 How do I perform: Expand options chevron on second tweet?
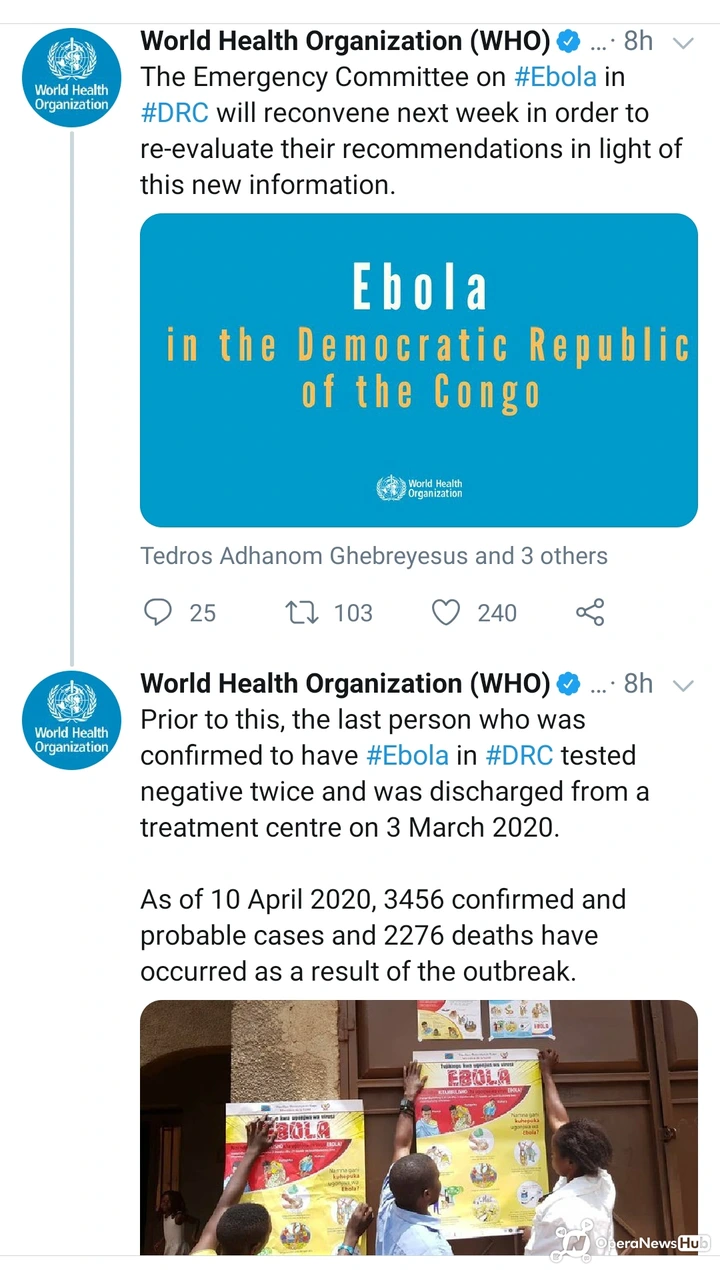pos(684,685)
